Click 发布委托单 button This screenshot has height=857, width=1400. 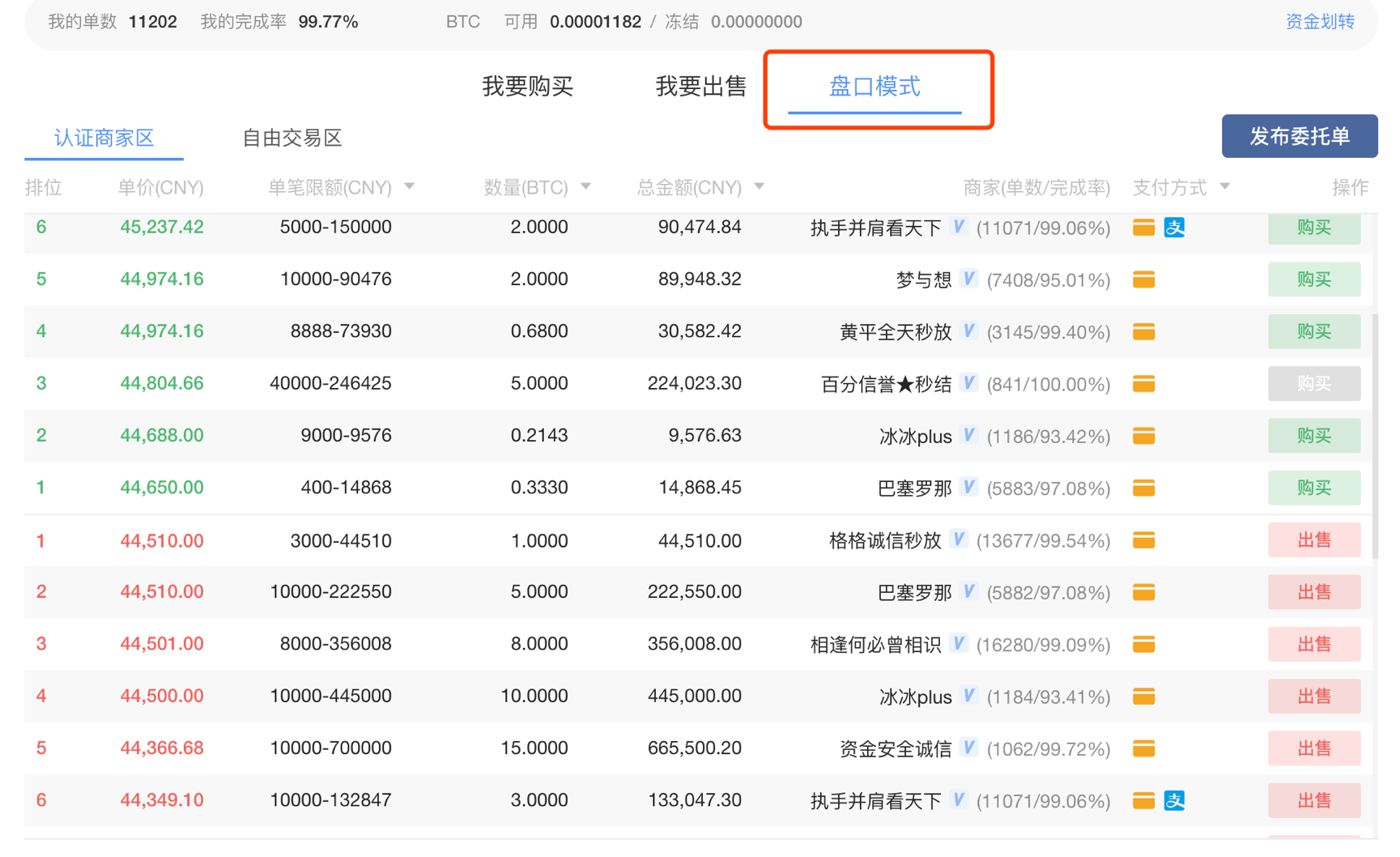pyautogui.click(x=1300, y=136)
